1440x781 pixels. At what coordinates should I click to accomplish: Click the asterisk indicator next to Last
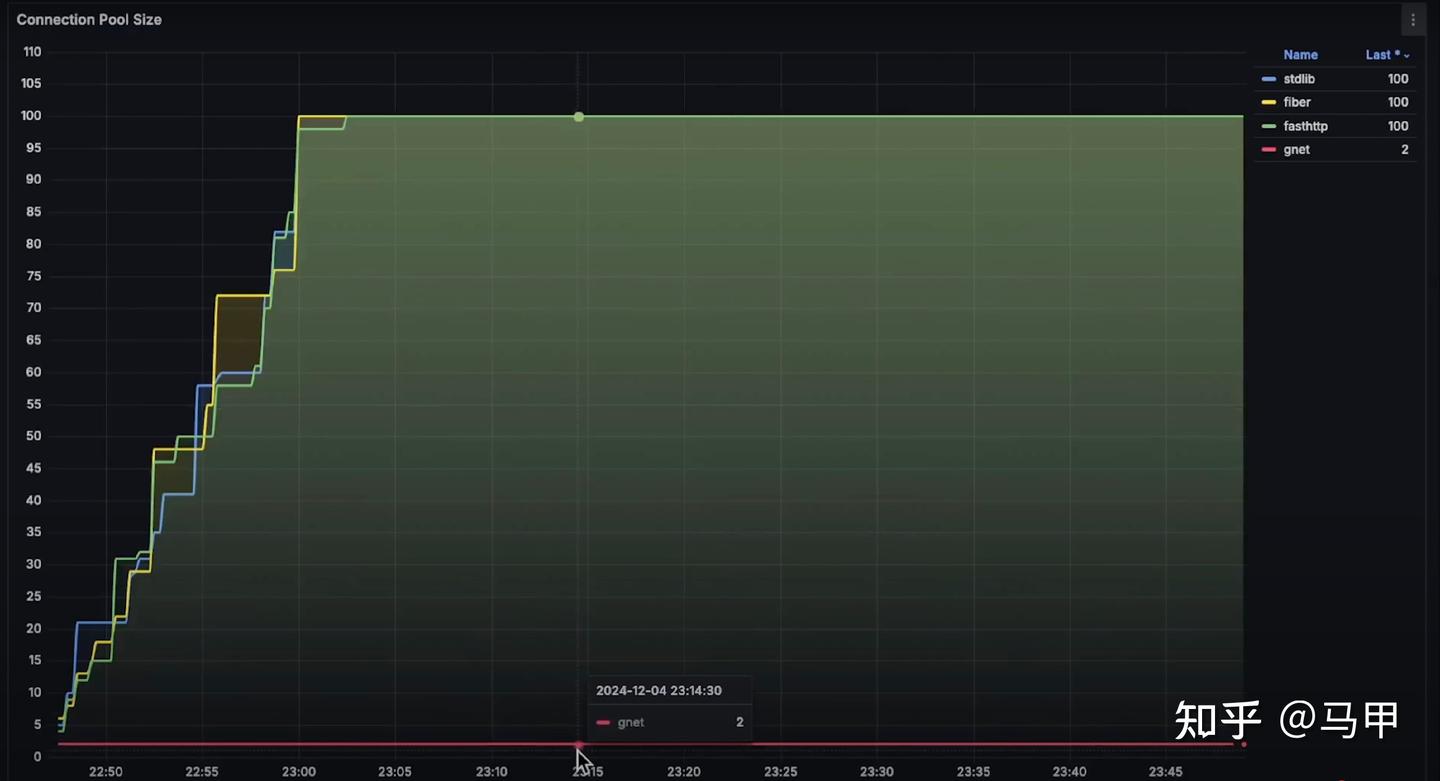point(1396,53)
